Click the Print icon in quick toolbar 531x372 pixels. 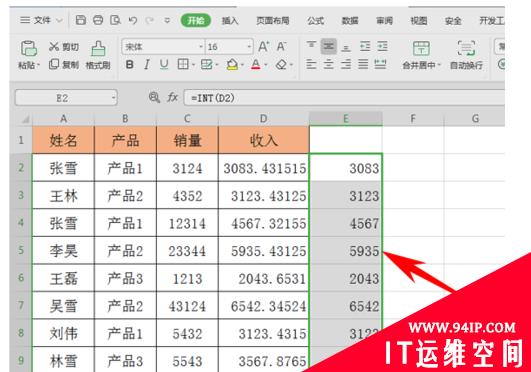[x=98, y=20]
